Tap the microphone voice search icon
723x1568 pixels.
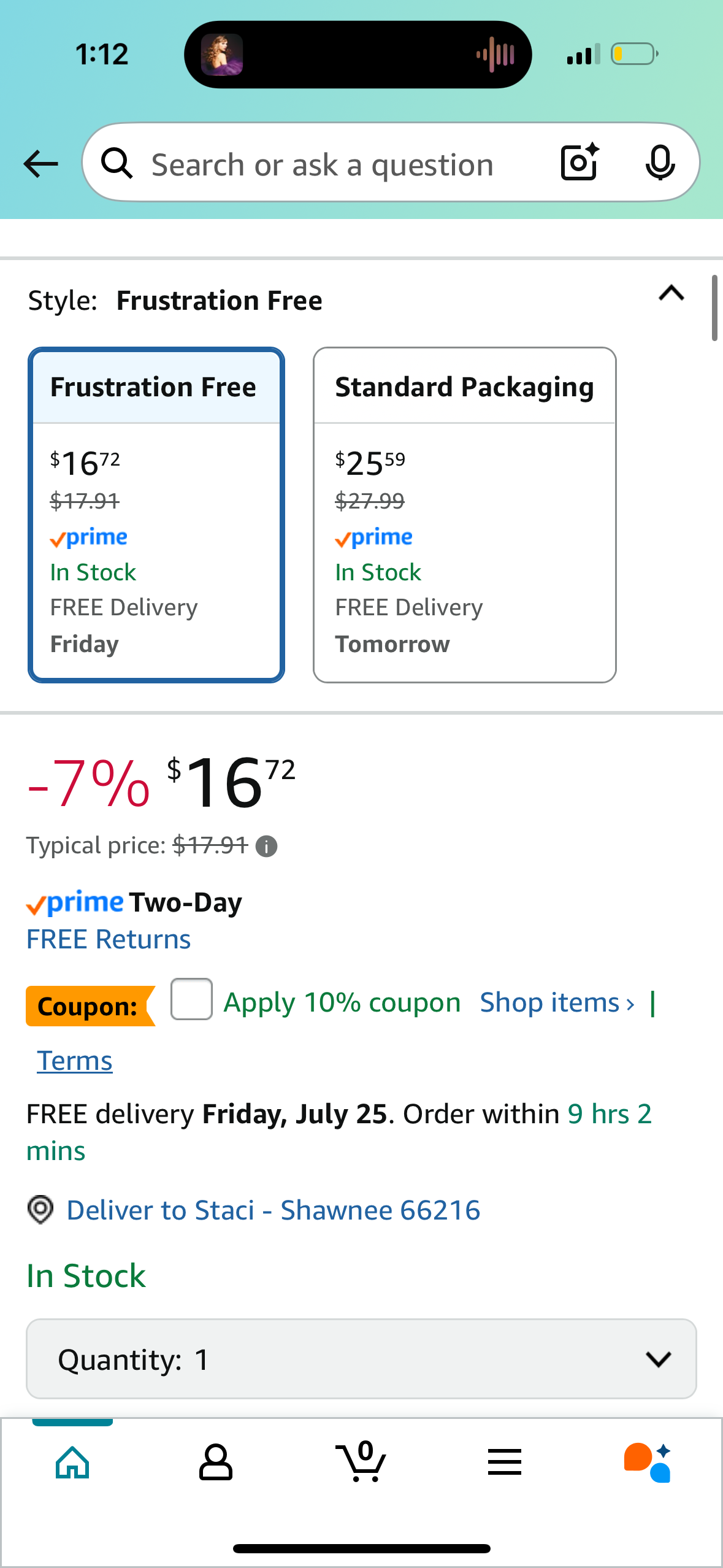(x=660, y=163)
